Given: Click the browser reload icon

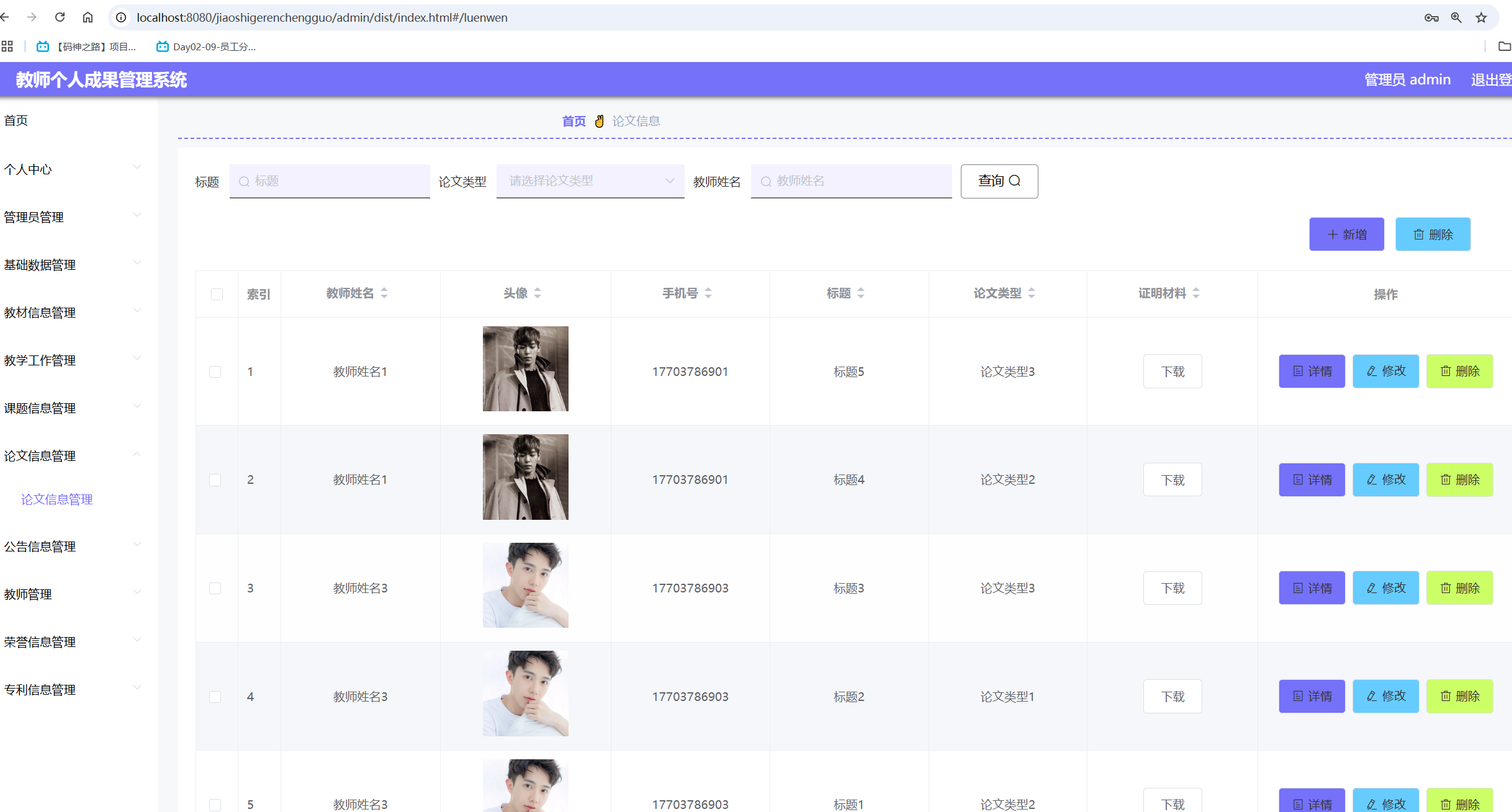Looking at the screenshot, I should click(x=60, y=17).
